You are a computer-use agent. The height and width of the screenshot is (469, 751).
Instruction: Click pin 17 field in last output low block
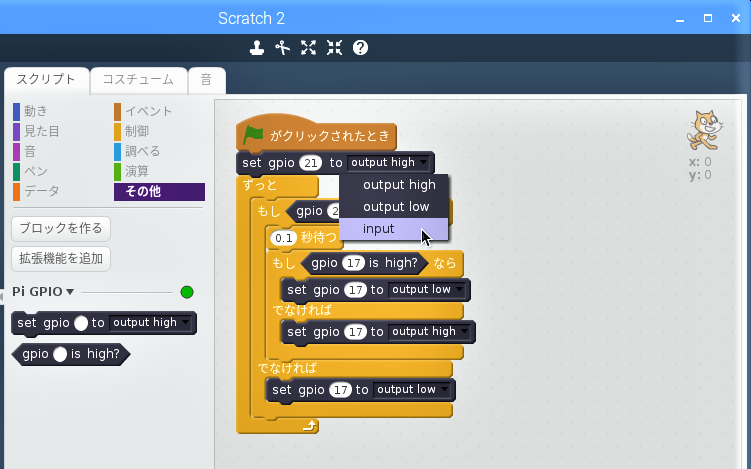tap(341, 390)
